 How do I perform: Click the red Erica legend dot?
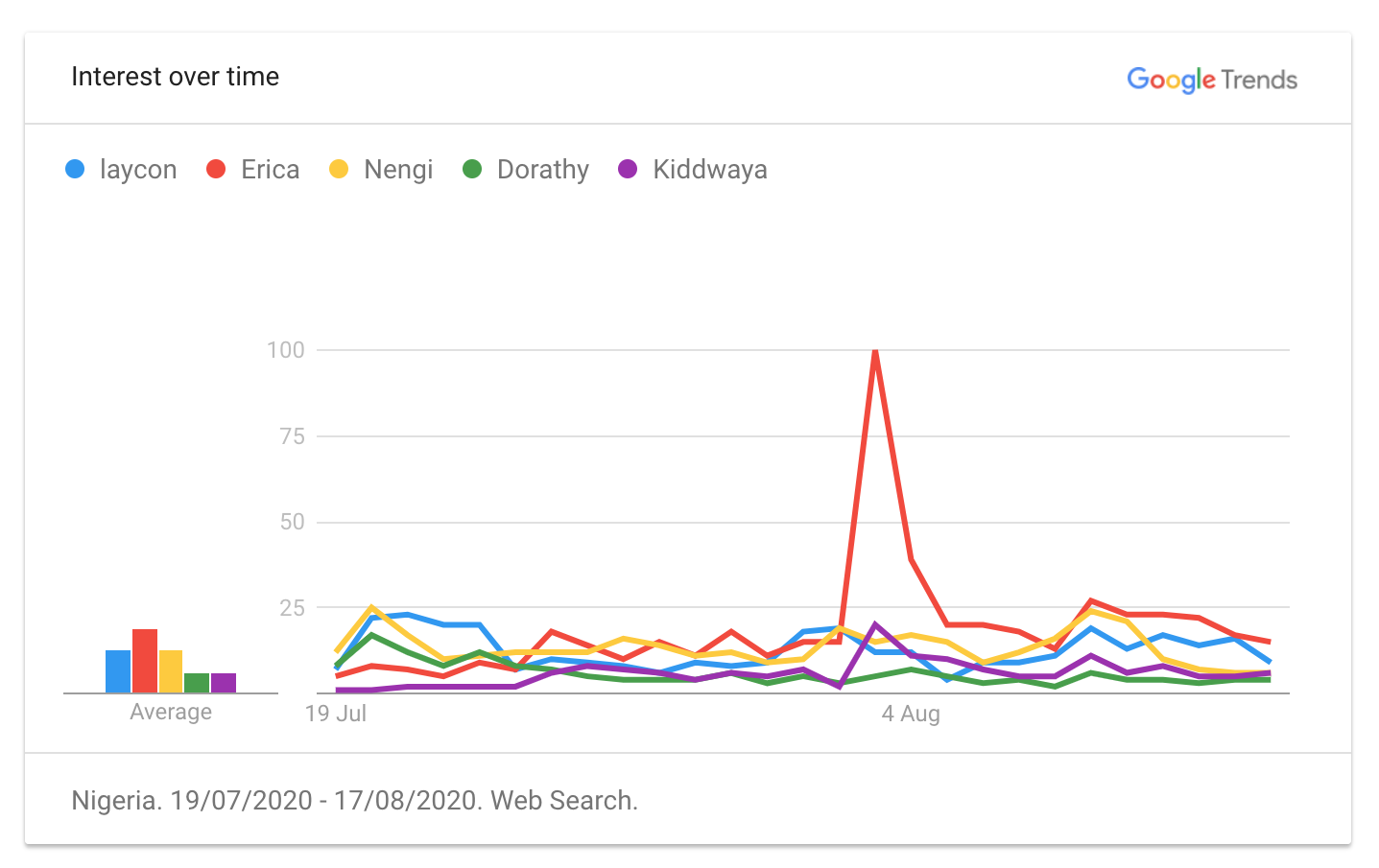click(x=216, y=170)
